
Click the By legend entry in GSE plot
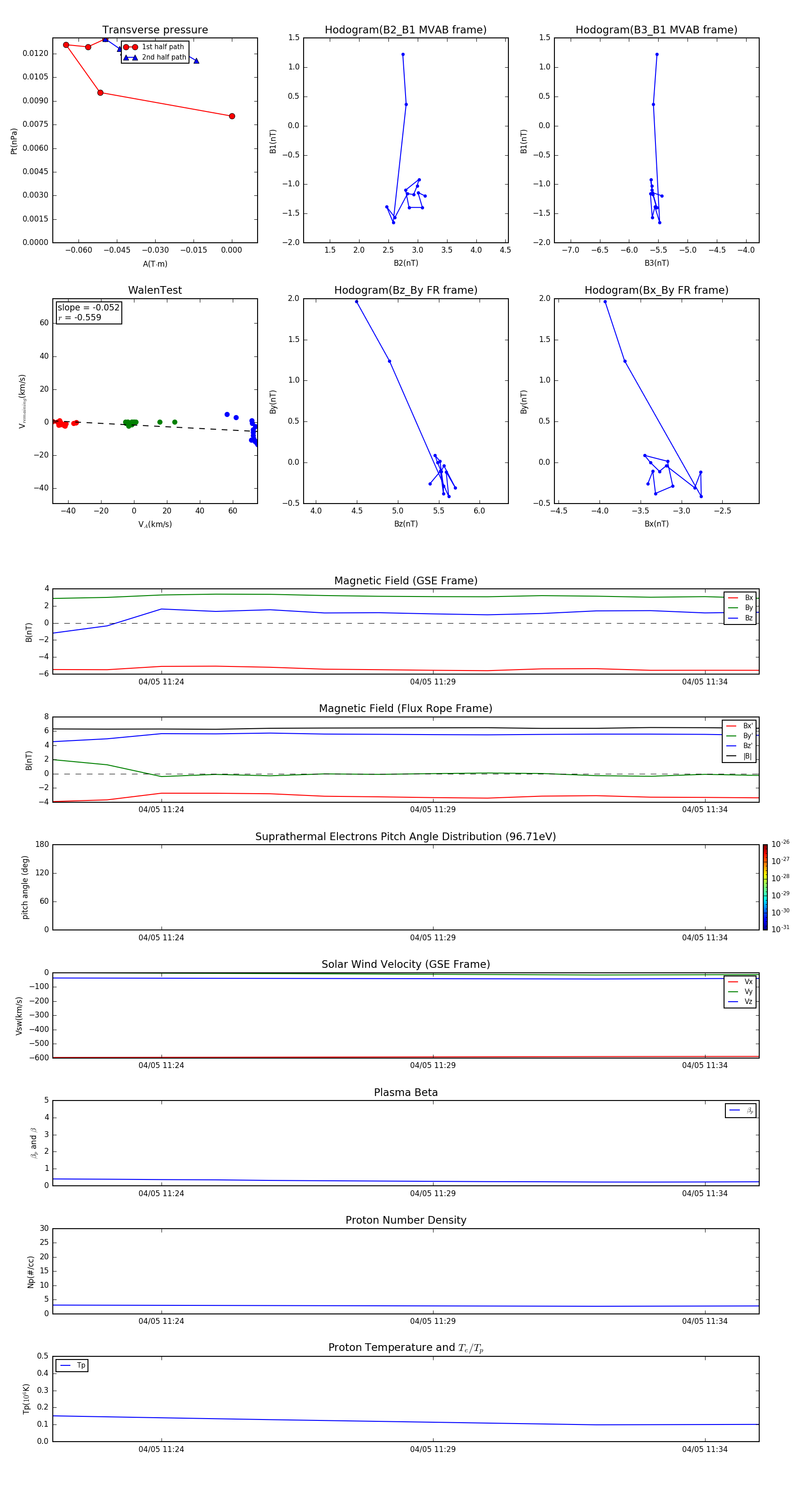pos(740,607)
